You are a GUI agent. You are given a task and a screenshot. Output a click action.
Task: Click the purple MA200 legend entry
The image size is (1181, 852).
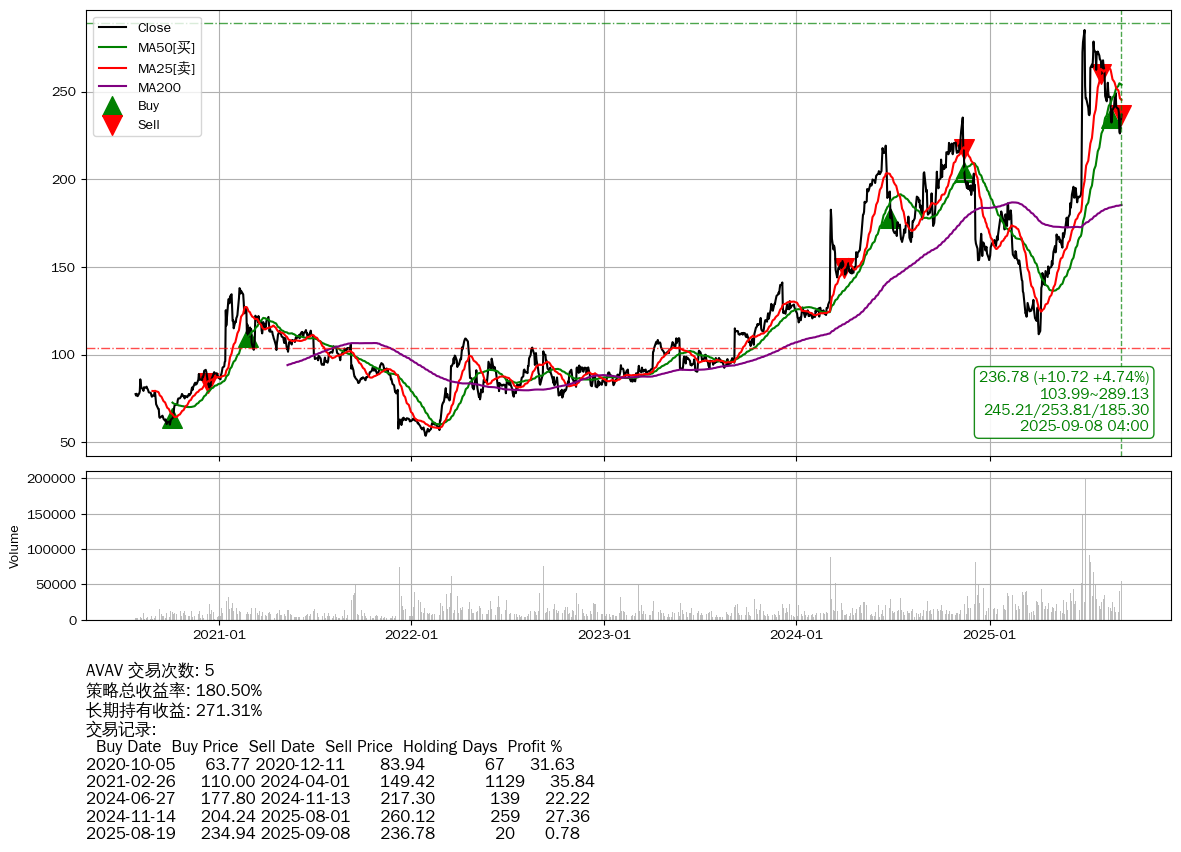[159, 87]
